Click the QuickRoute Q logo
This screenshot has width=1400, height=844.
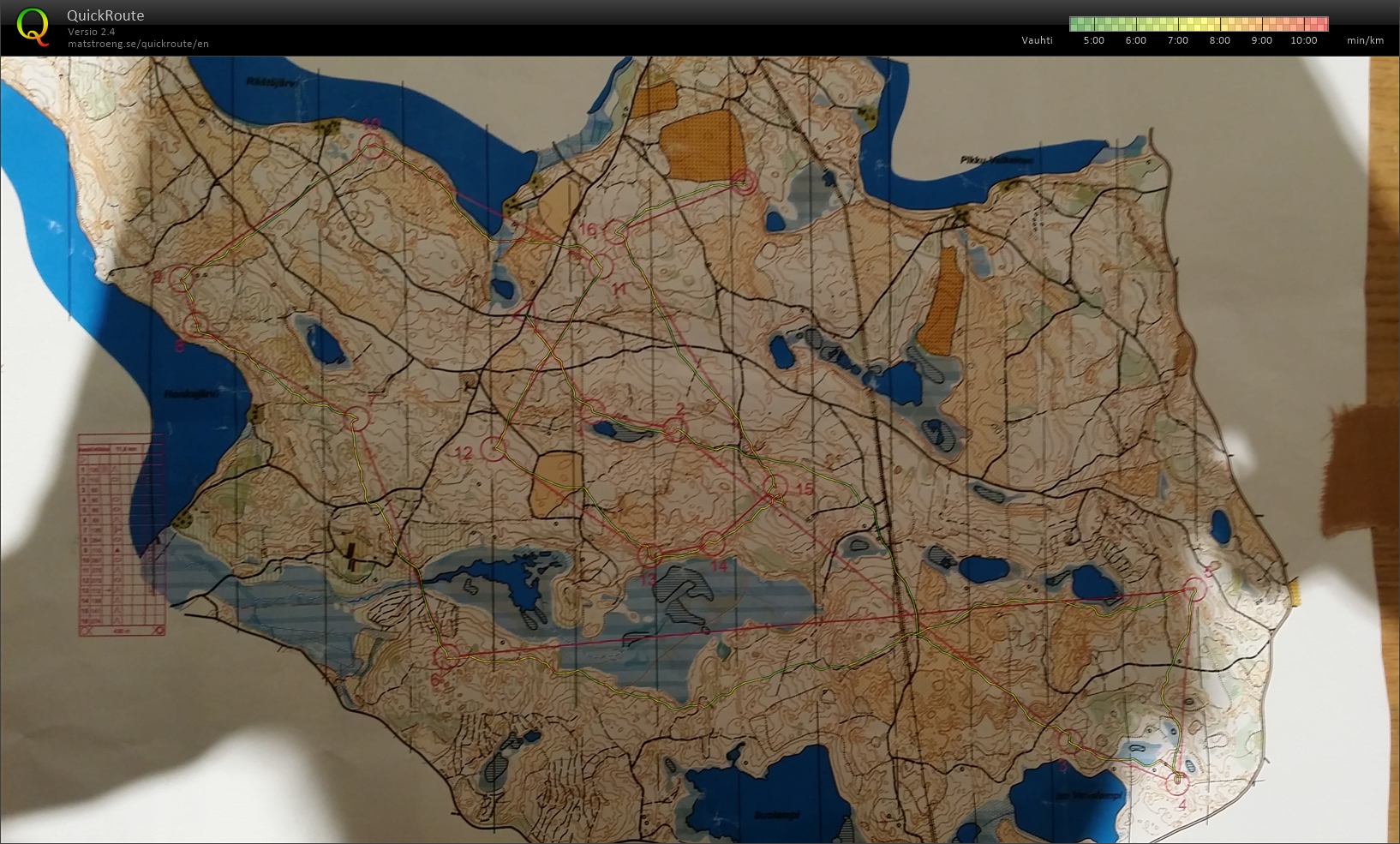33,26
